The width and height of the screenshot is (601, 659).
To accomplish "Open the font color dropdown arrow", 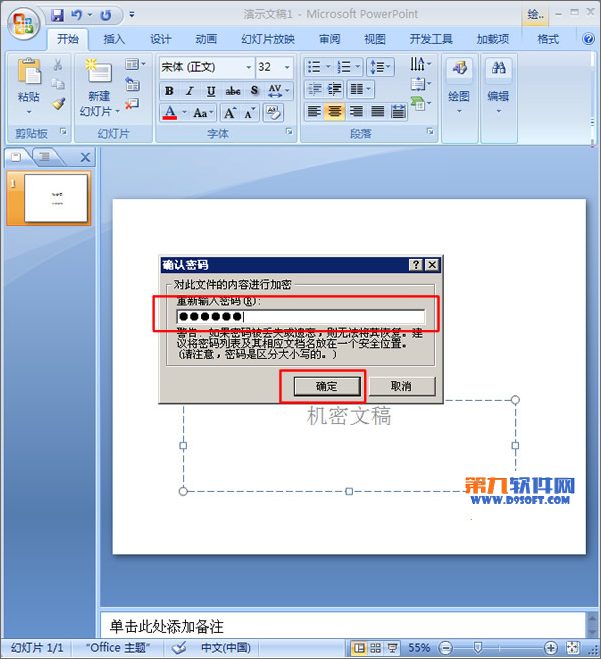I will tap(184, 113).
